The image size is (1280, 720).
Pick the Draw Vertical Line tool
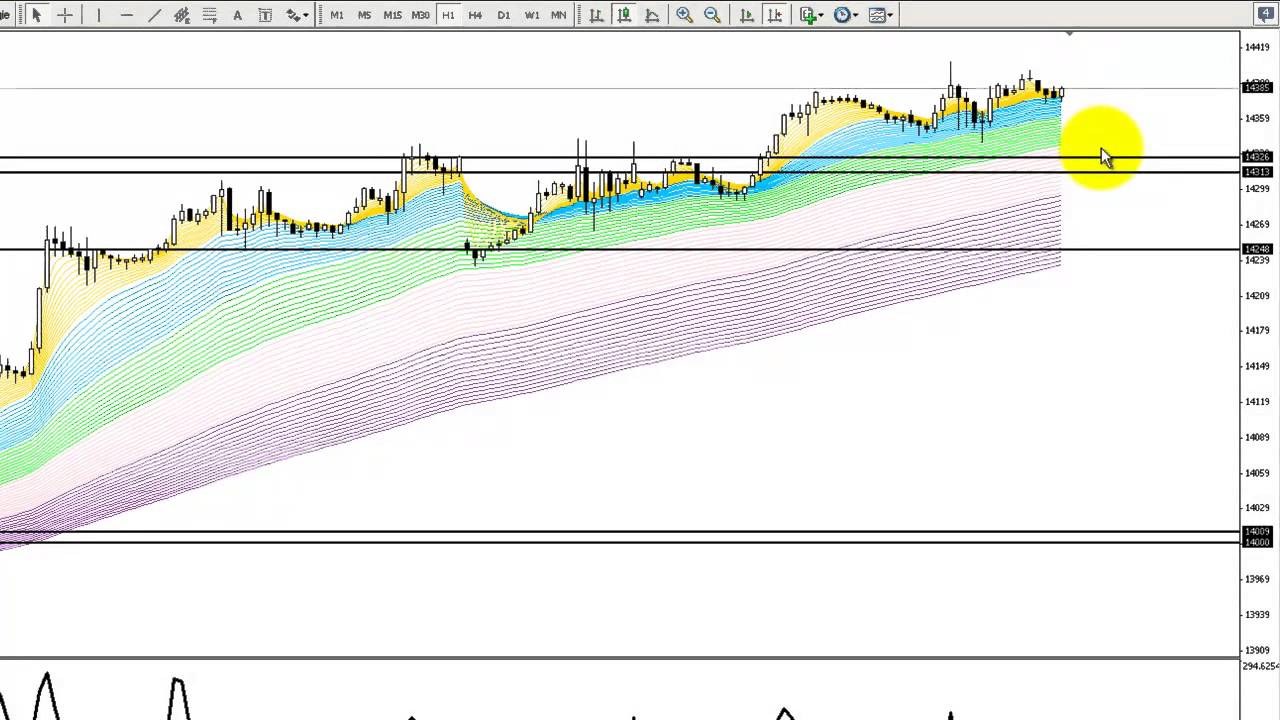point(98,15)
